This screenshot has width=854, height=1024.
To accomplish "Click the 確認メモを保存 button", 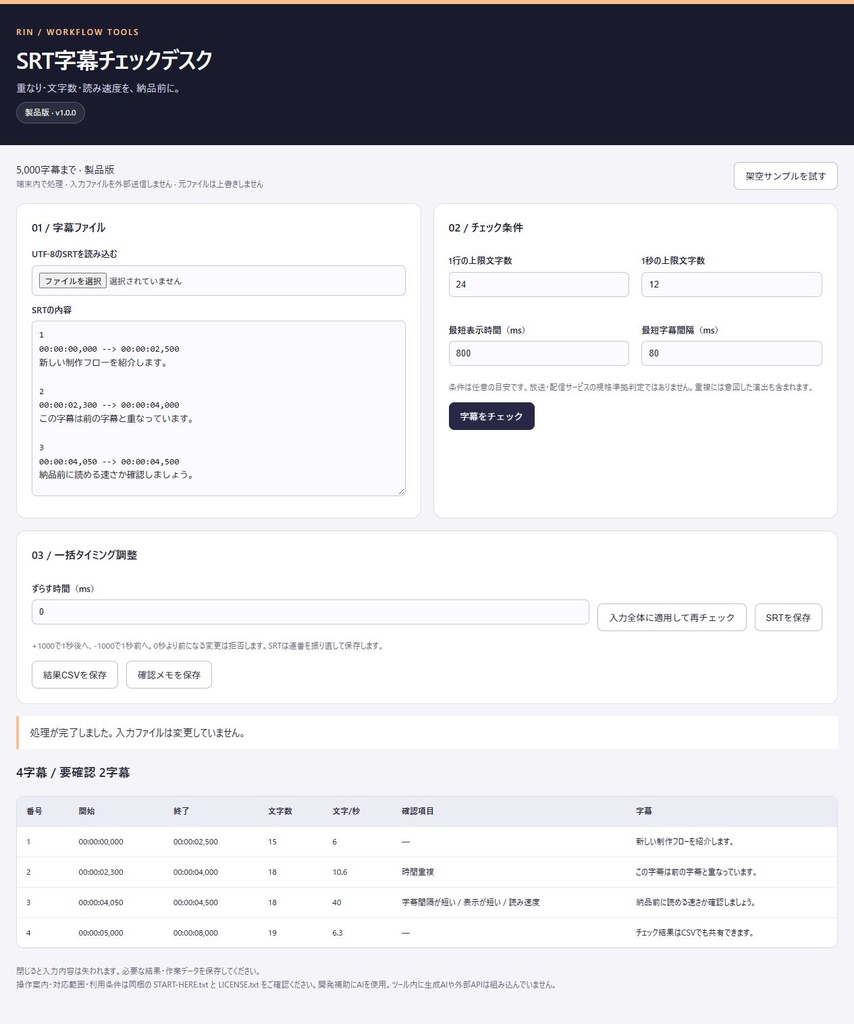I will tap(169, 675).
